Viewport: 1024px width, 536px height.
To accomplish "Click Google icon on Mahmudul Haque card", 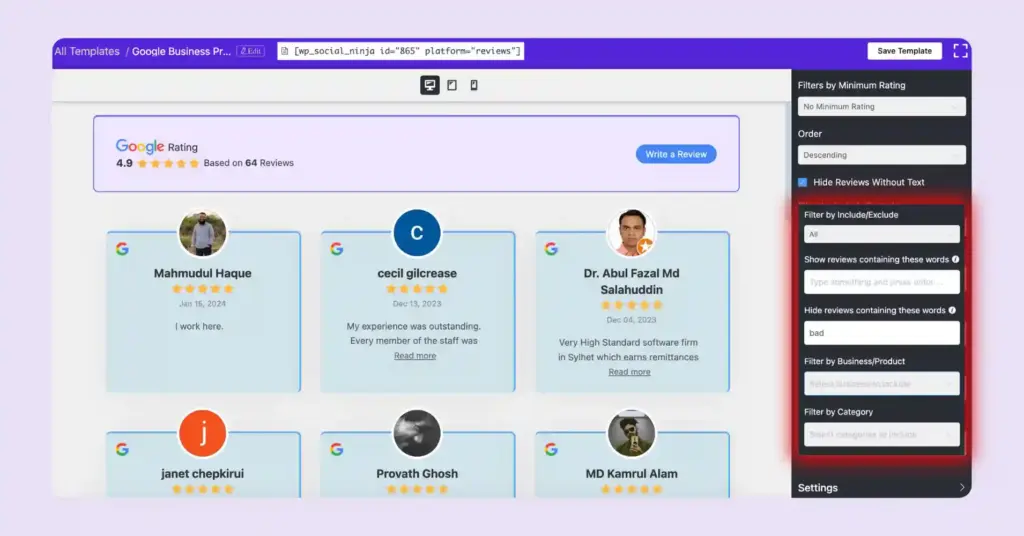I will (x=122, y=249).
